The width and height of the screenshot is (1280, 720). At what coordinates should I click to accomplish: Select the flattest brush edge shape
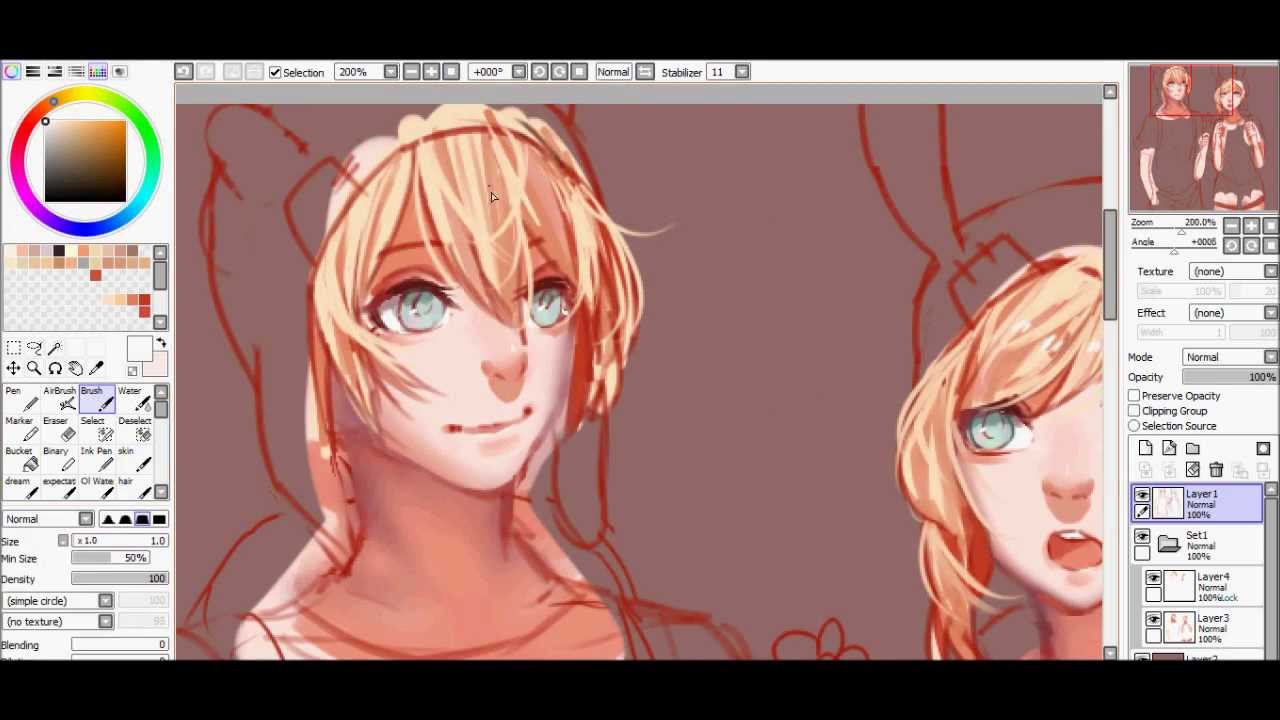[x=159, y=519]
